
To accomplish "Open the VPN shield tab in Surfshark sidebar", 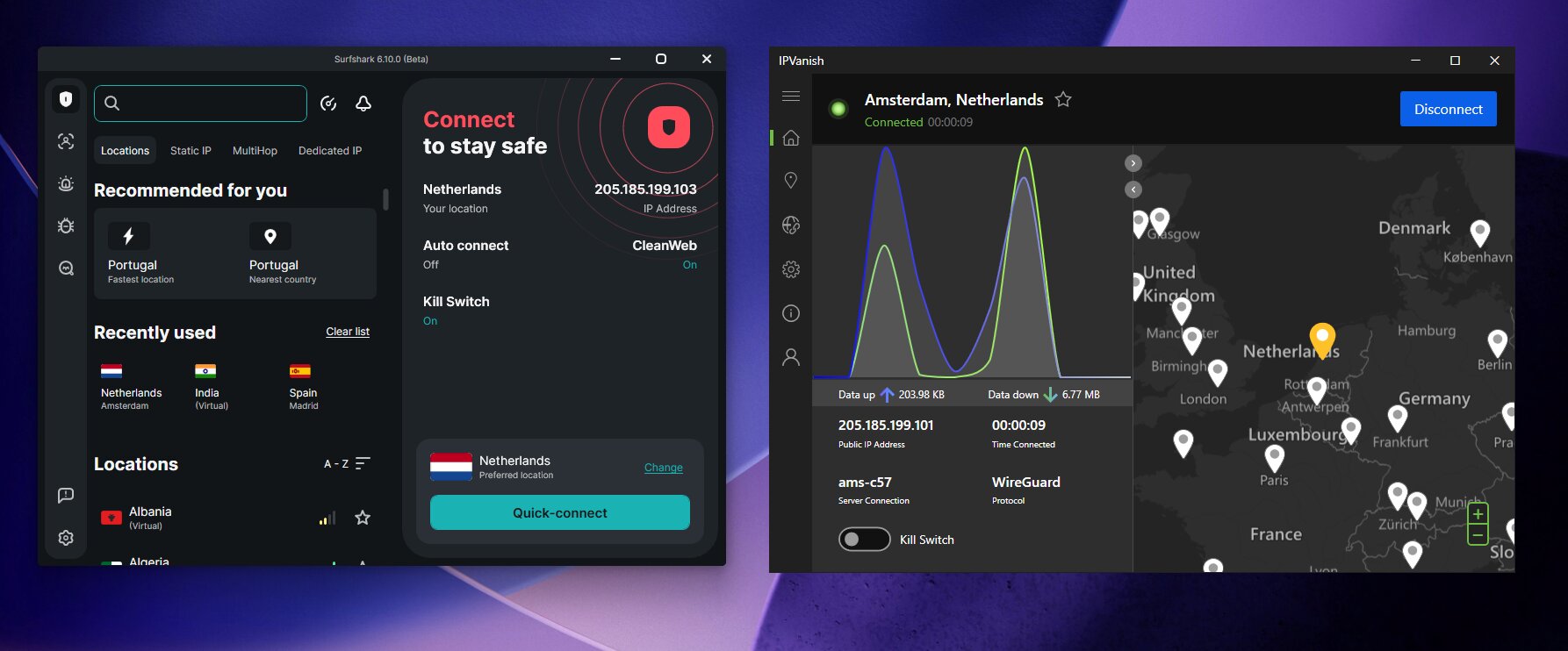I will click(x=66, y=99).
